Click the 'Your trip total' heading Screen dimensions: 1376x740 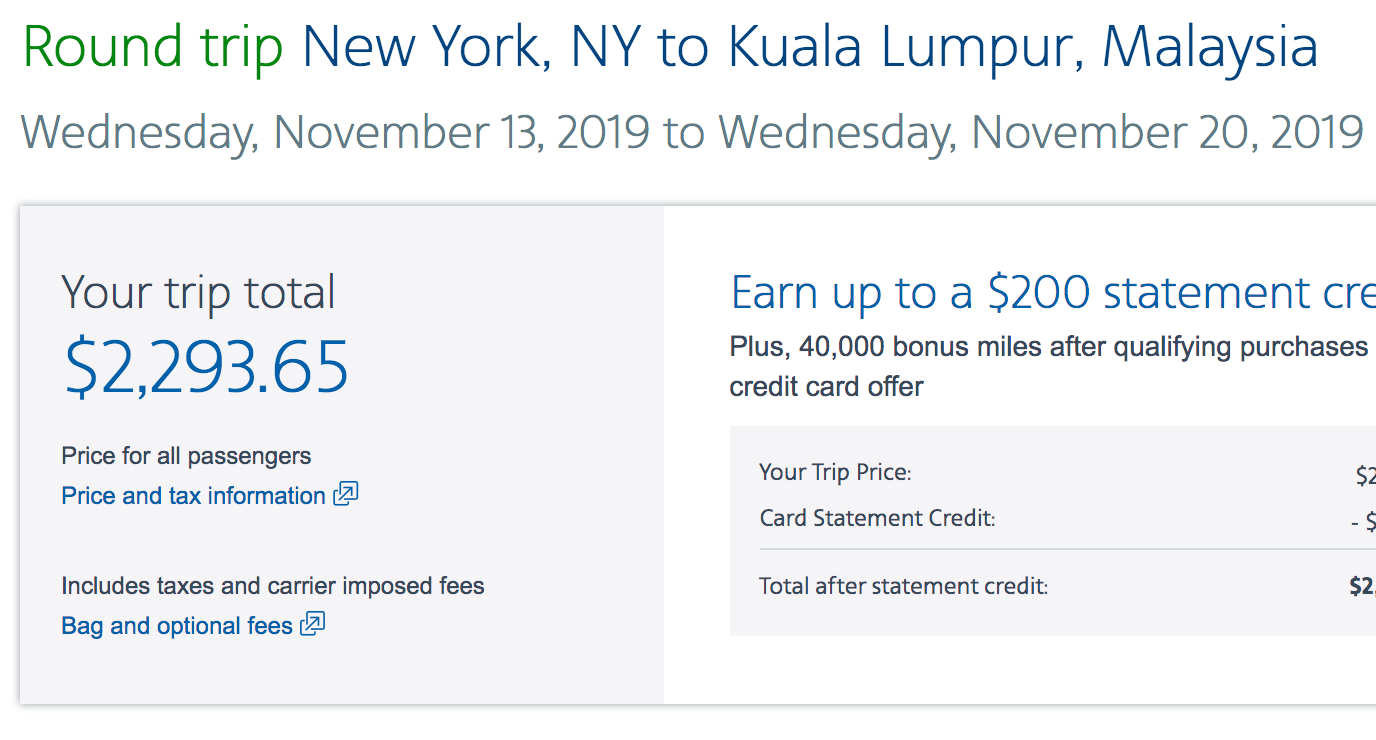point(198,293)
